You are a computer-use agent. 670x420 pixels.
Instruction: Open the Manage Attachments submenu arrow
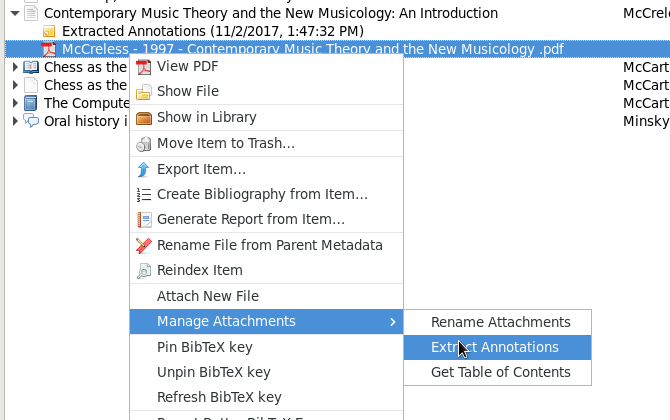[393, 322]
